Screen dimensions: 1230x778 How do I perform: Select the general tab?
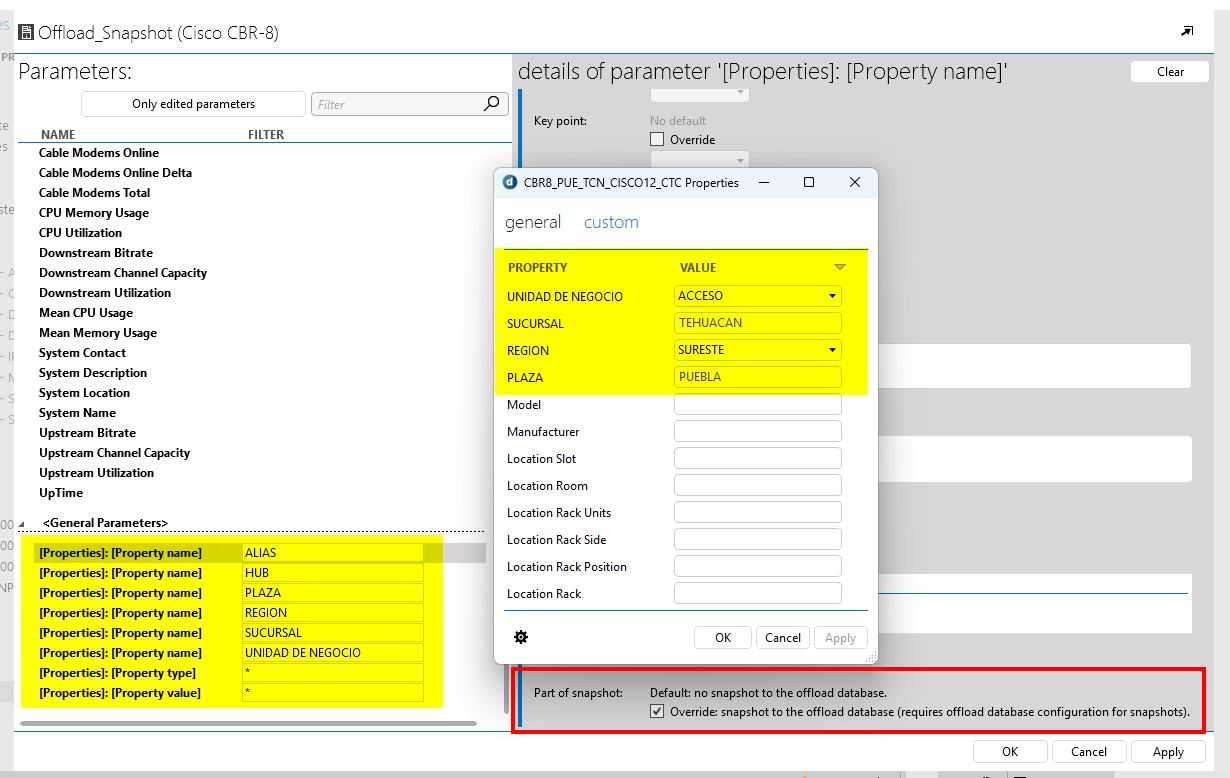coord(533,222)
